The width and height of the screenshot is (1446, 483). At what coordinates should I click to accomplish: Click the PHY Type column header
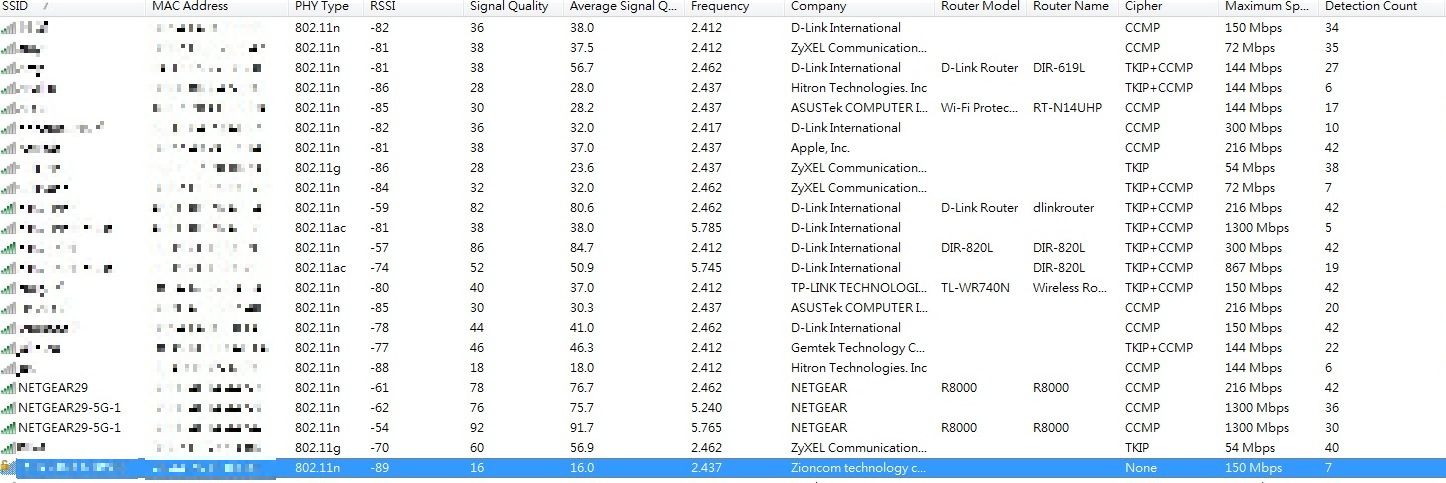[322, 7]
